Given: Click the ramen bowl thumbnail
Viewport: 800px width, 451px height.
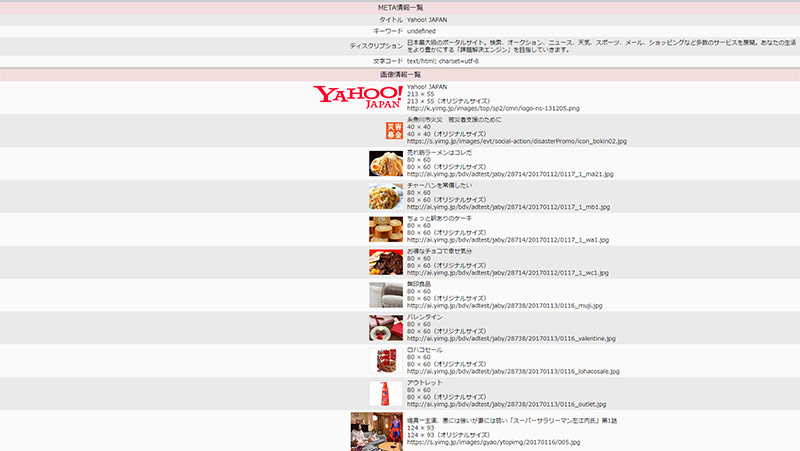Looking at the screenshot, I should pyautogui.click(x=386, y=163).
